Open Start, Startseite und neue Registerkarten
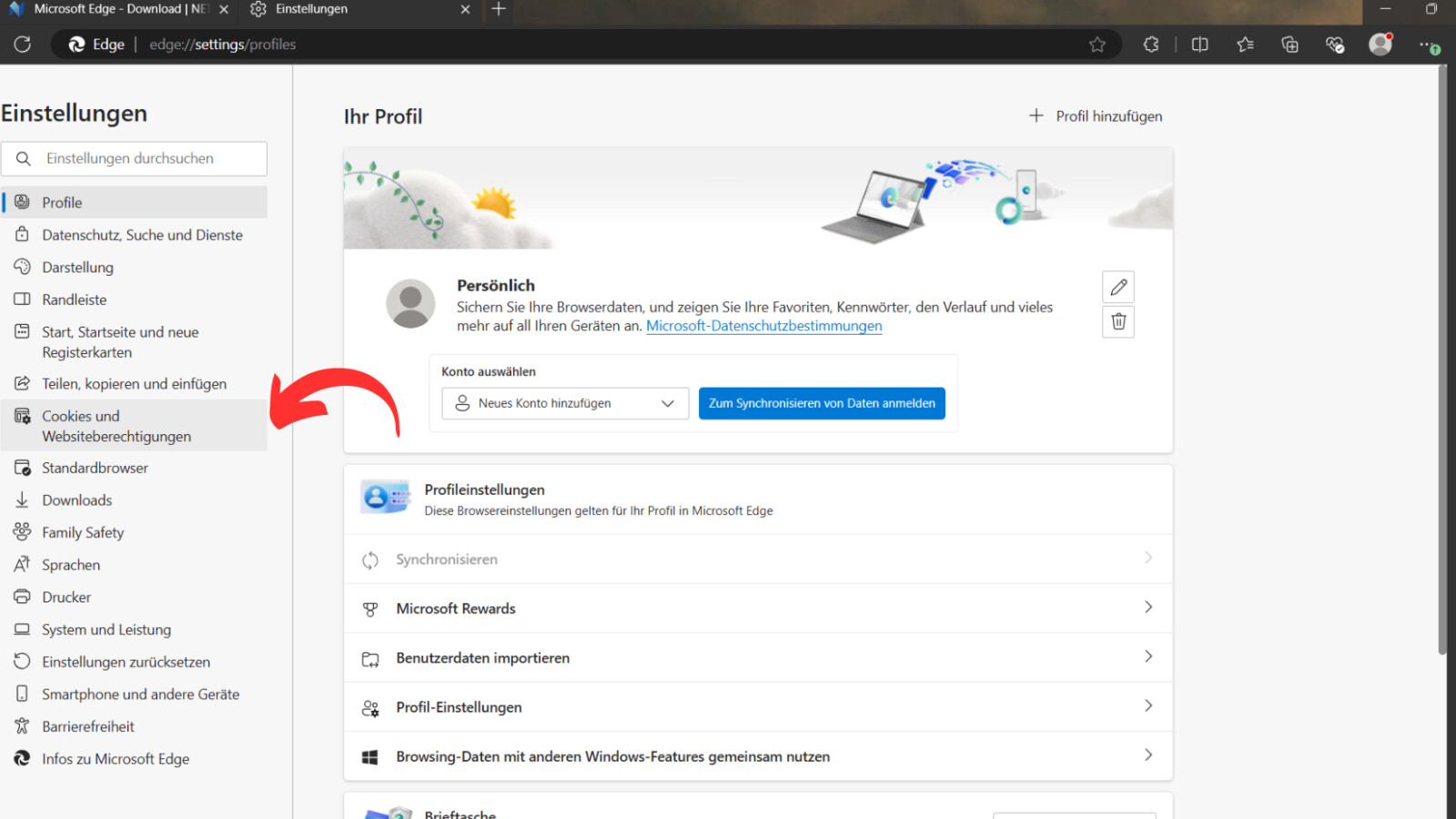This screenshot has height=819, width=1456. 135,342
